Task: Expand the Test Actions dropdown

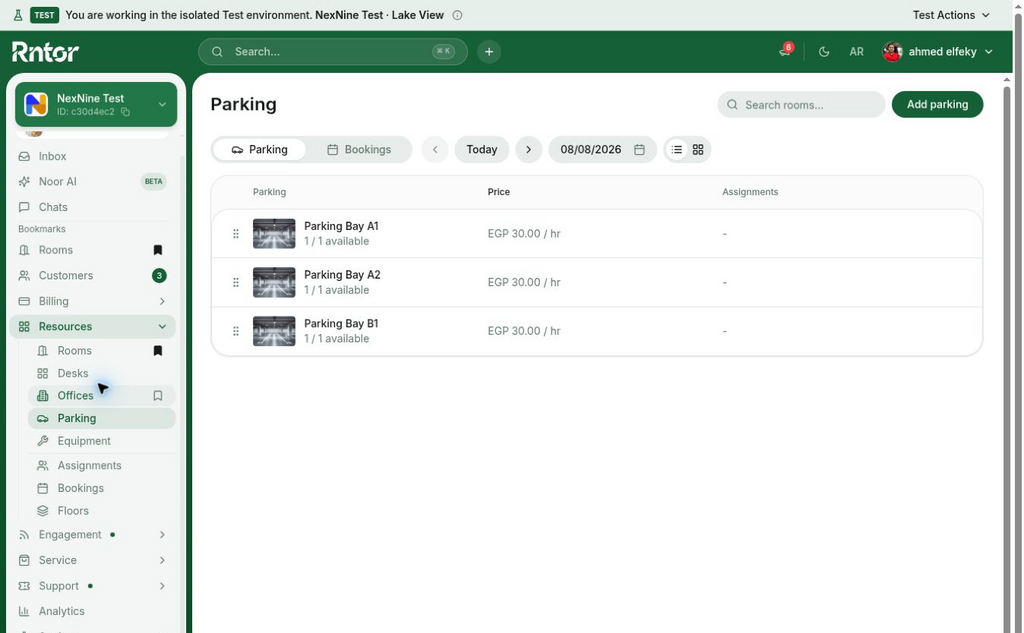Action: tap(951, 15)
